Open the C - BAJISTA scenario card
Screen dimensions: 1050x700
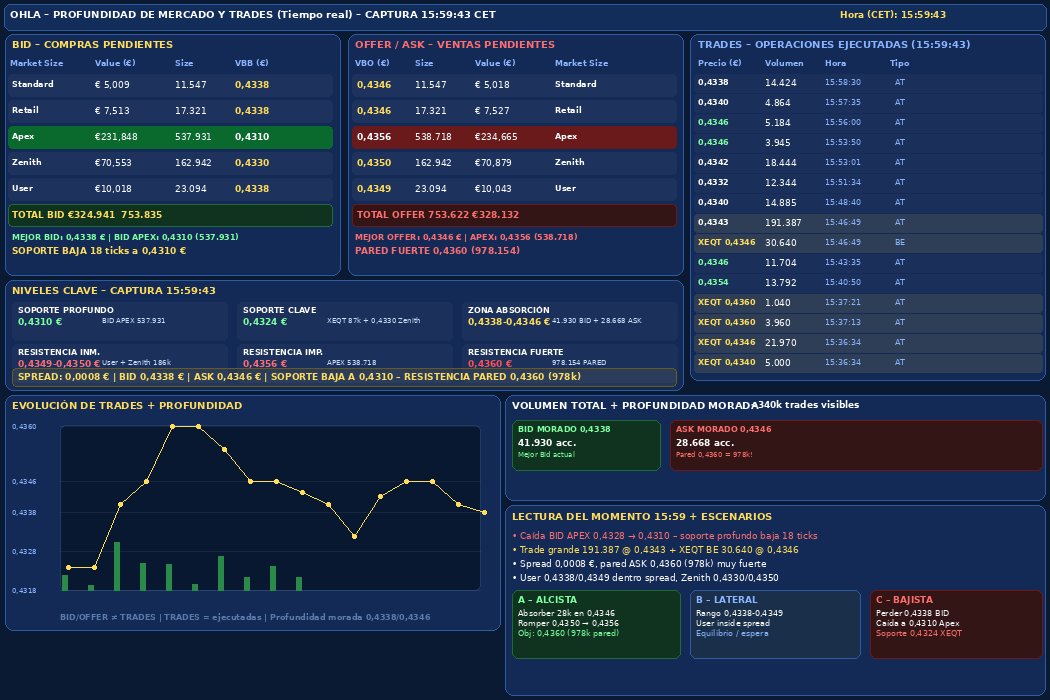click(x=956, y=624)
